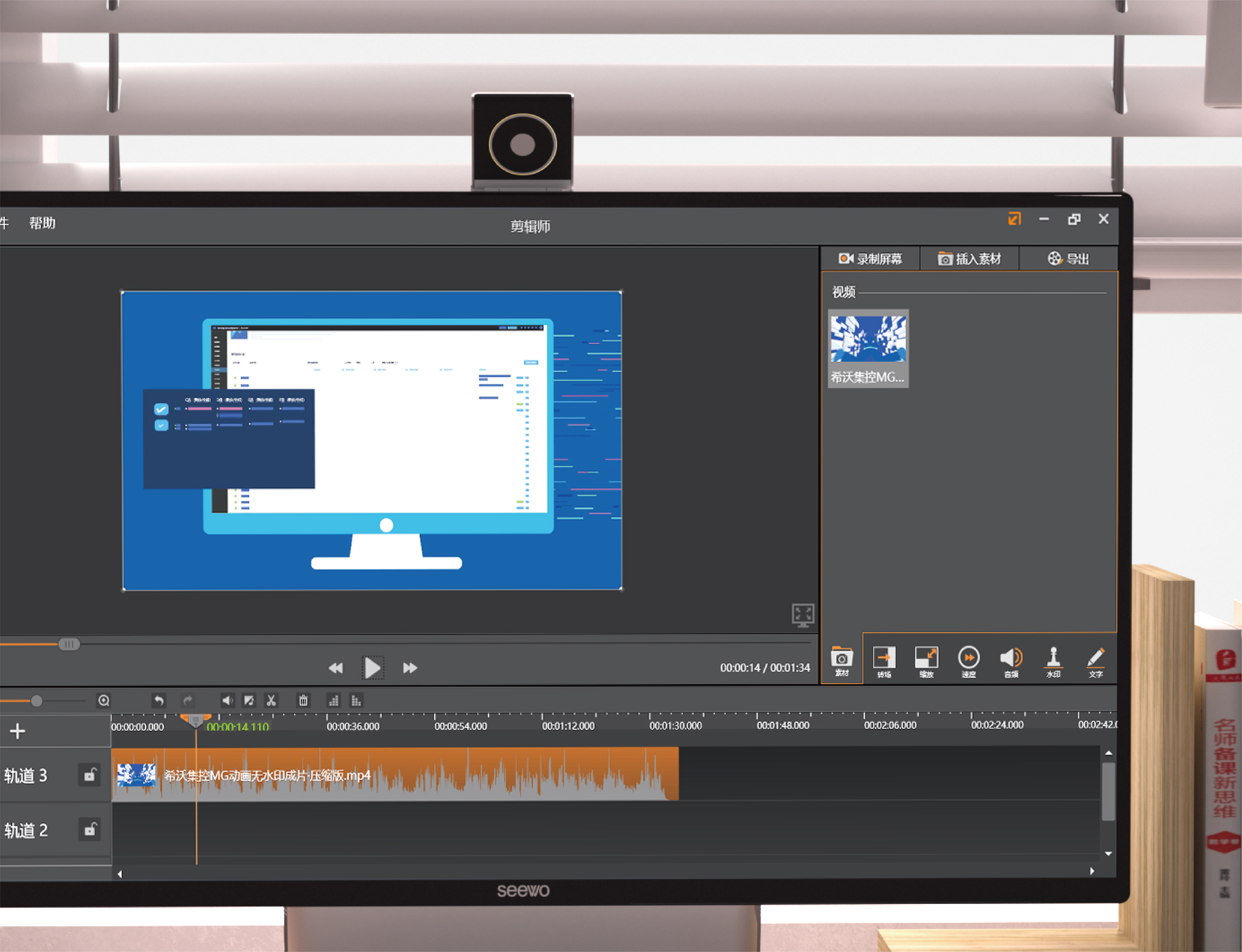Click the orange compact-mode arrow icon in title bar
The height and width of the screenshot is (952, 1242).
(x=1014, y=219)
